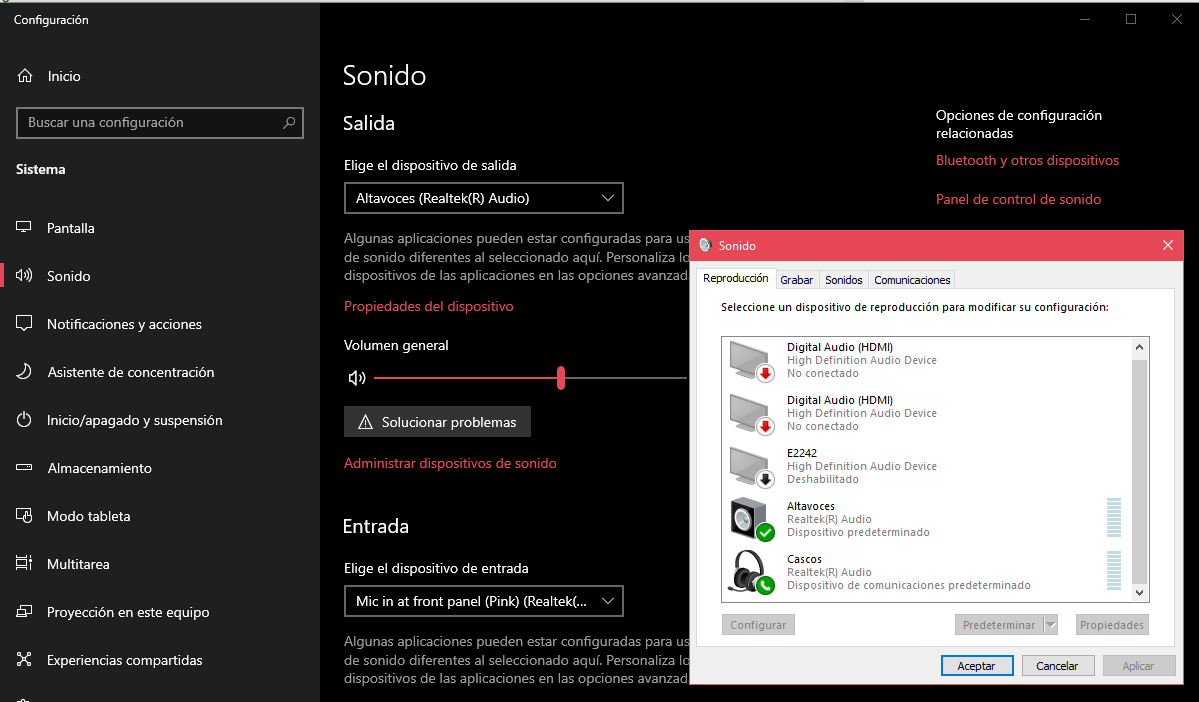The image size is (1199, 702).
Task: Open Almacenamiento settings page
Action: point(160,468)
